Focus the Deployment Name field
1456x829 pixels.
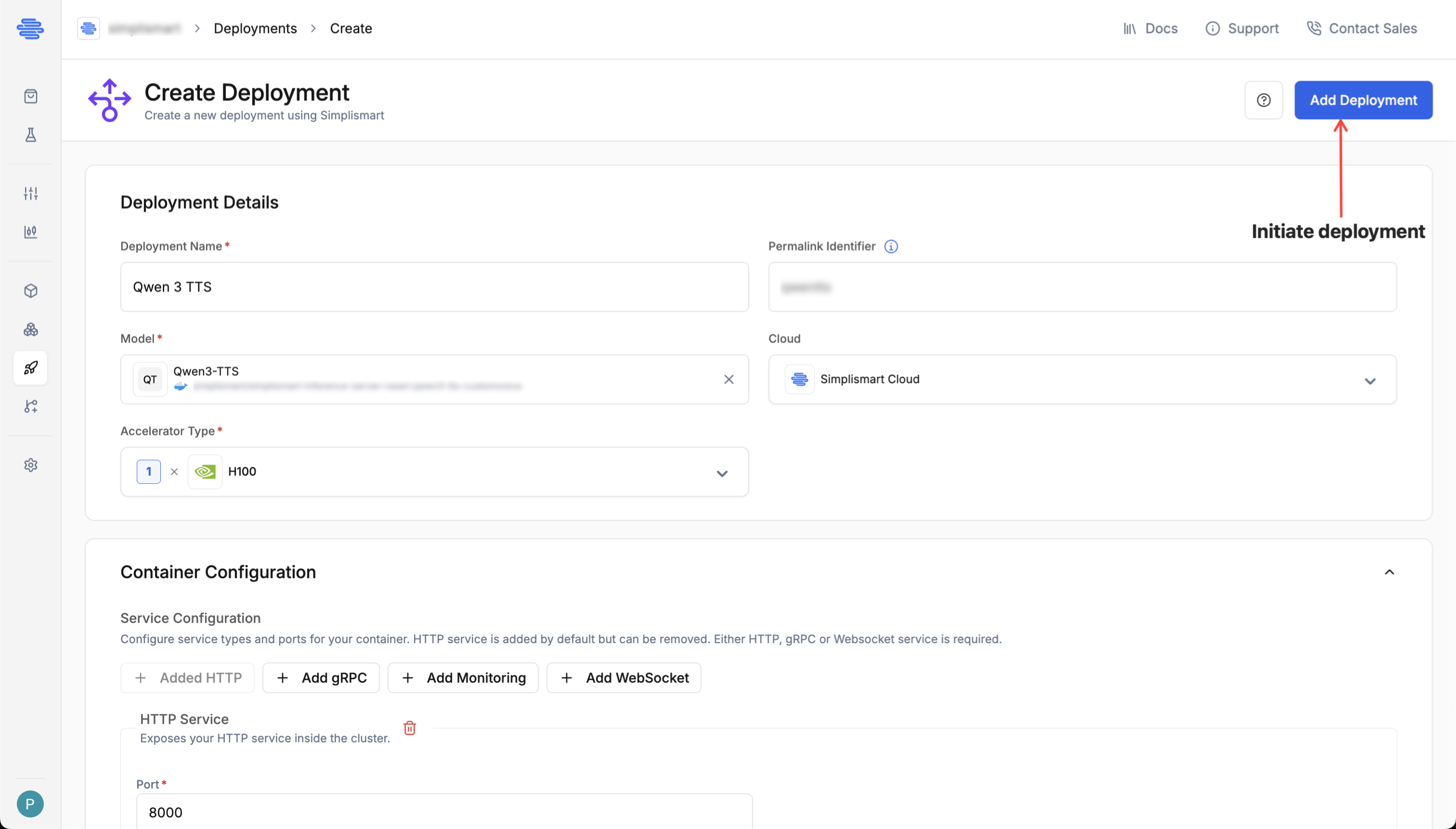(x=434, y=287)
